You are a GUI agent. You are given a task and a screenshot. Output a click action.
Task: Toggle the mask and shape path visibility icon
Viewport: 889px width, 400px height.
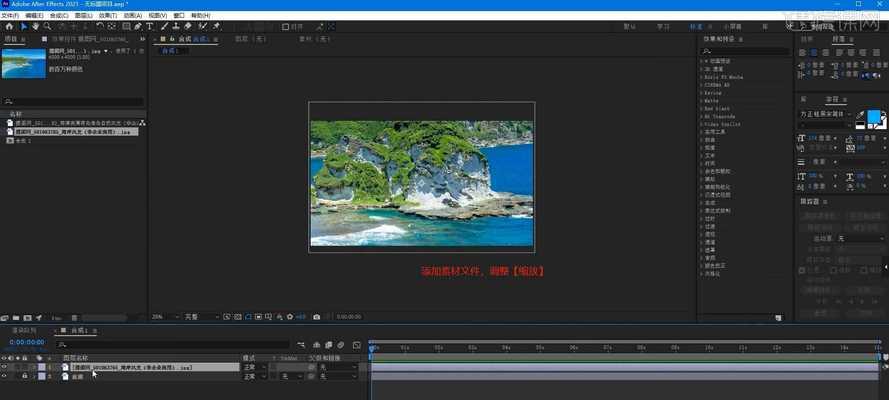tap(248, 317)
